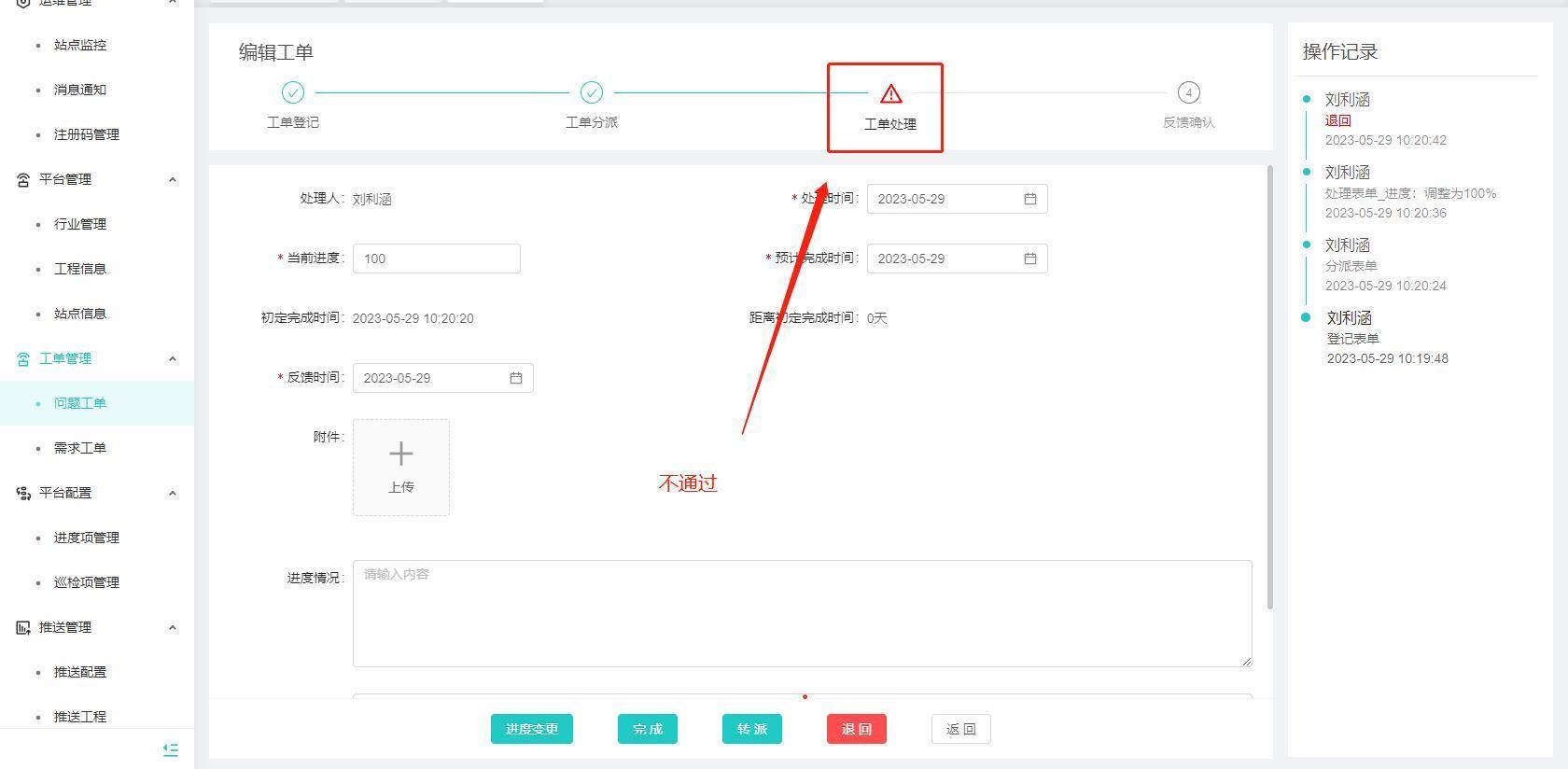Collapse the sidebar with bottom fold icon
This screenshot has height=769, width=1568.
171,749
